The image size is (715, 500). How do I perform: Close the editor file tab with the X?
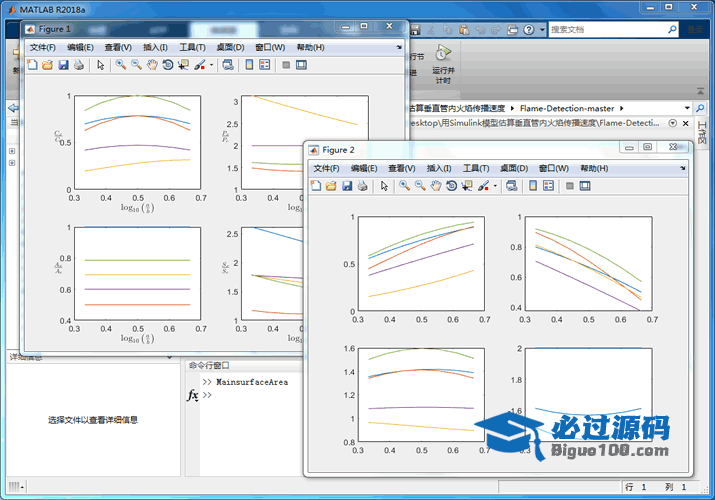tap(685, 123)
